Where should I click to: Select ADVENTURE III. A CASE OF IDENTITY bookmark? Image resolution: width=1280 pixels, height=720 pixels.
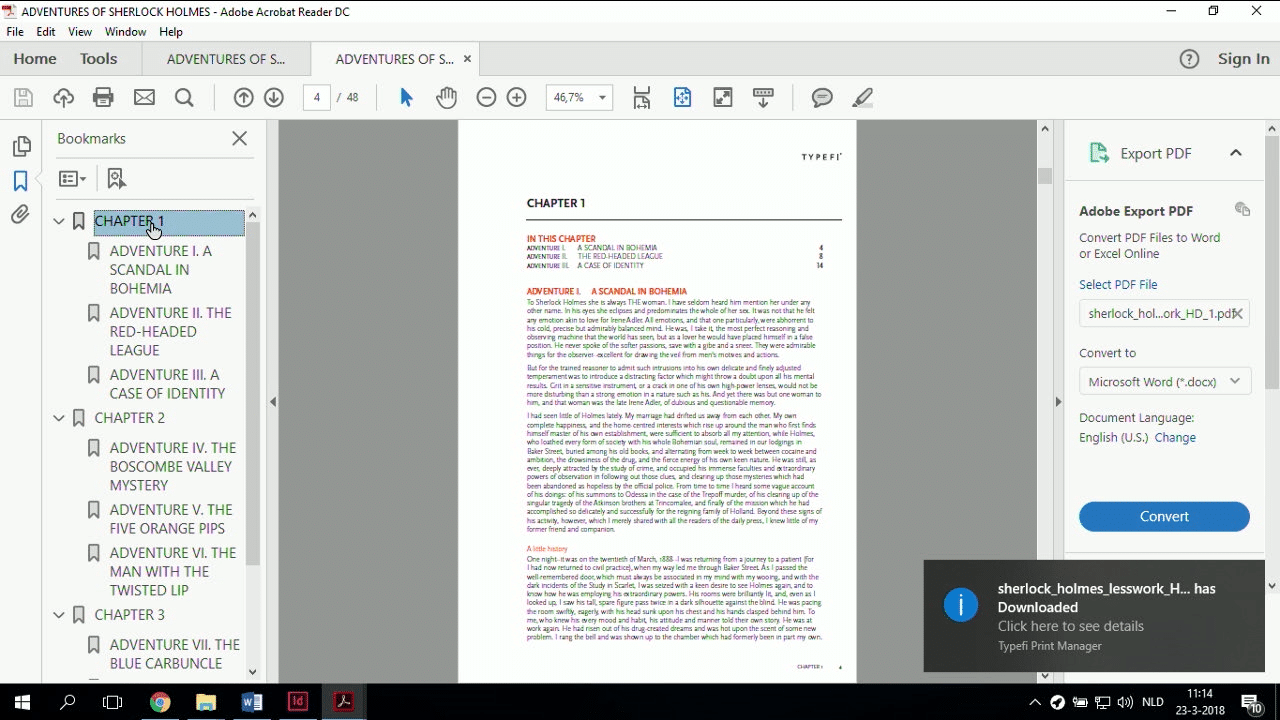coord(168,384)
